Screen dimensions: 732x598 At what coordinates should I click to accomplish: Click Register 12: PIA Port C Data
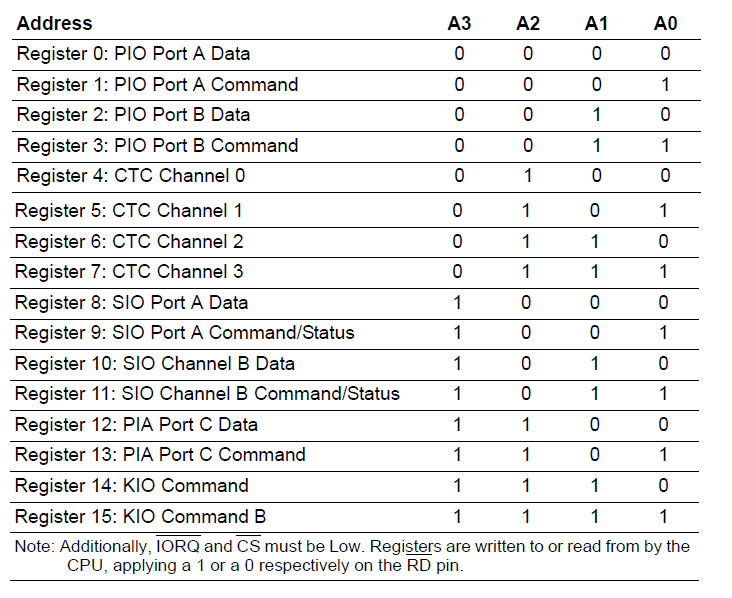coord(136,425)
